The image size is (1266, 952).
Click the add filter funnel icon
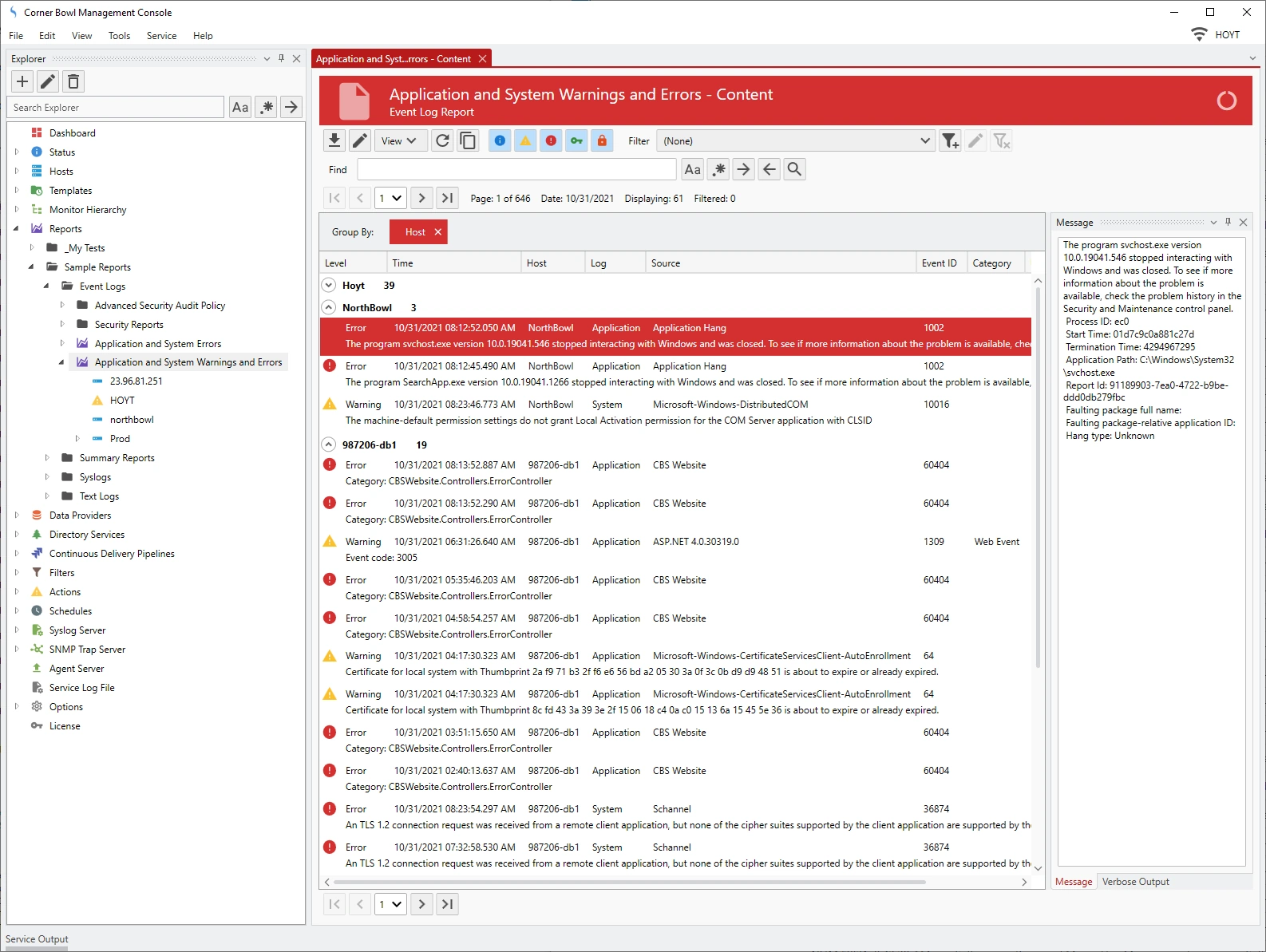tap(949, 141)
